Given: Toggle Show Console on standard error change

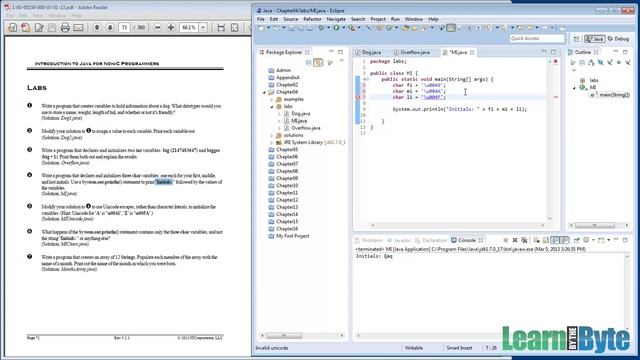Looking at the screenshot, I should (564, 240).
